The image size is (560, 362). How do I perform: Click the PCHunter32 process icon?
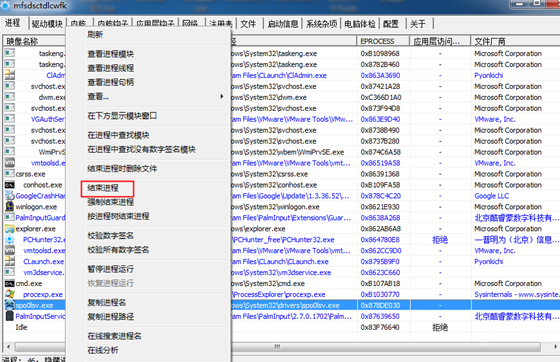pyautogui.click(x=10, y=239)
